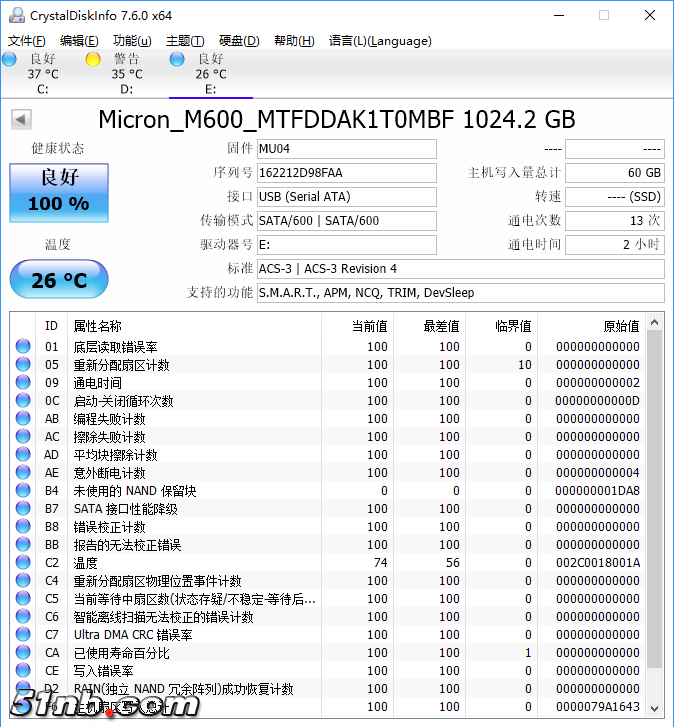The image size is (674, 727).
Task: Open the 文件(F) menu
Action: click(27, 41)
